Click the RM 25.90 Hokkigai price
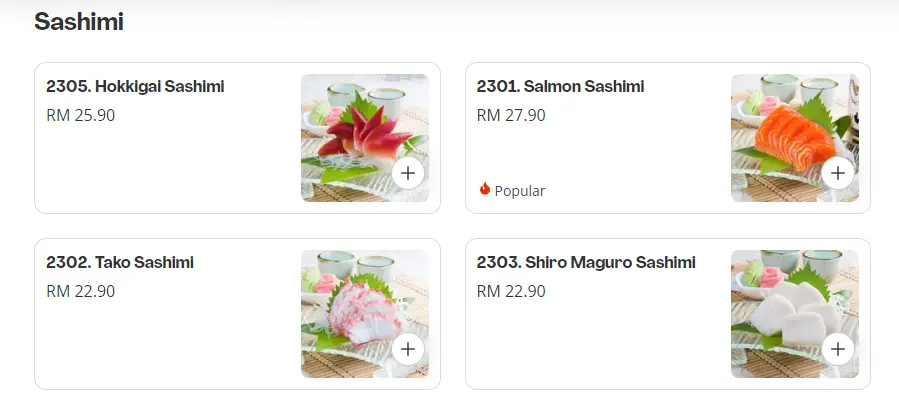The width and height of the screenshot is (899, 412). pos(81,115)
